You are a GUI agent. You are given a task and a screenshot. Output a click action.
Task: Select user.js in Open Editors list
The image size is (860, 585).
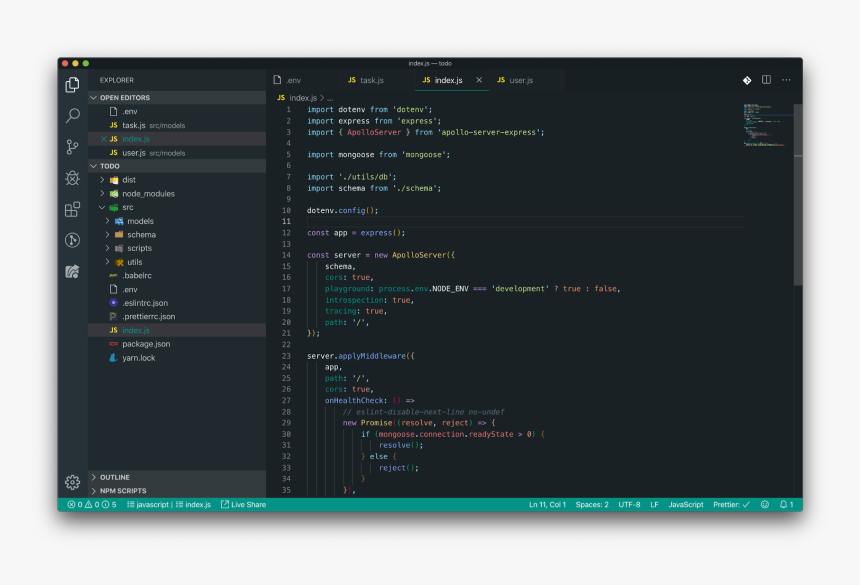(x=177, y=152)
